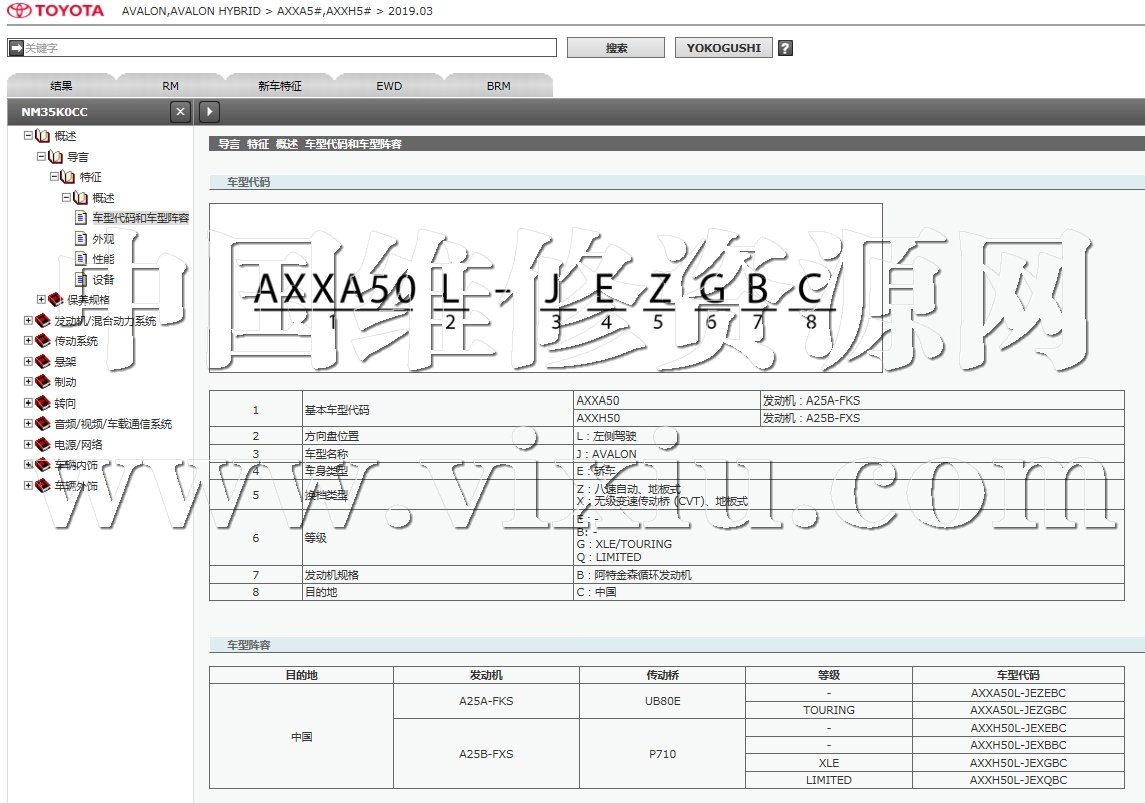Click the play arrow panel toggle button
1145x803 pixels.
(x=209, y=112)
